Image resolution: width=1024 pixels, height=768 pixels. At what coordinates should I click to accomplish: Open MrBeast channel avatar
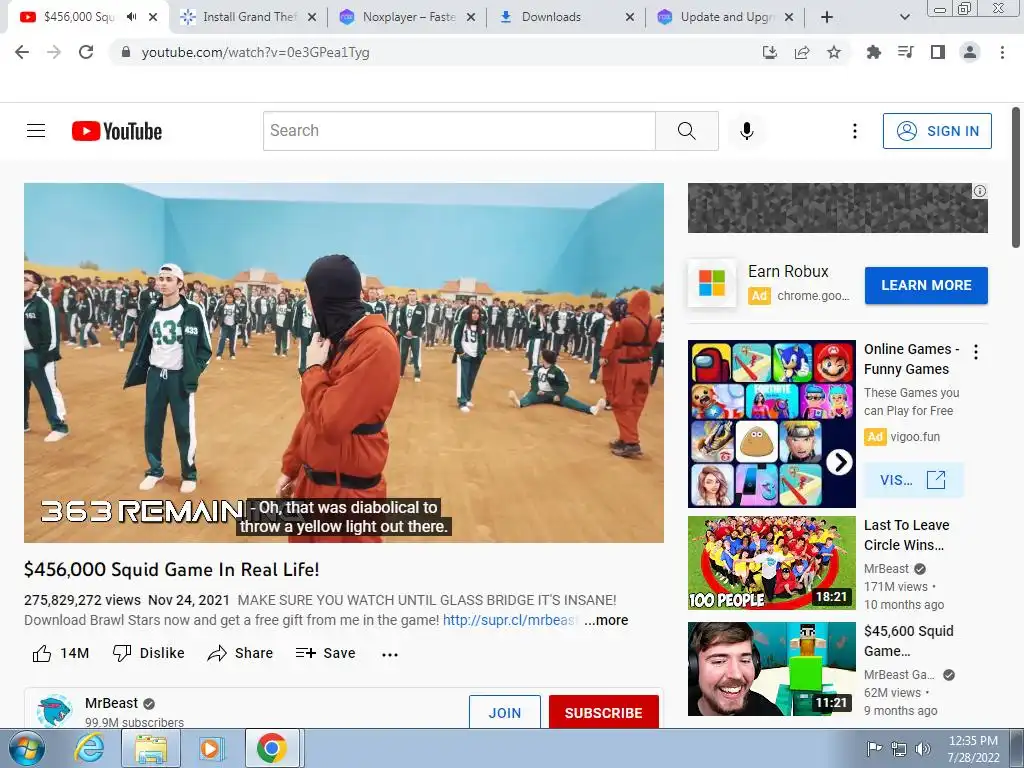(54, 711)
